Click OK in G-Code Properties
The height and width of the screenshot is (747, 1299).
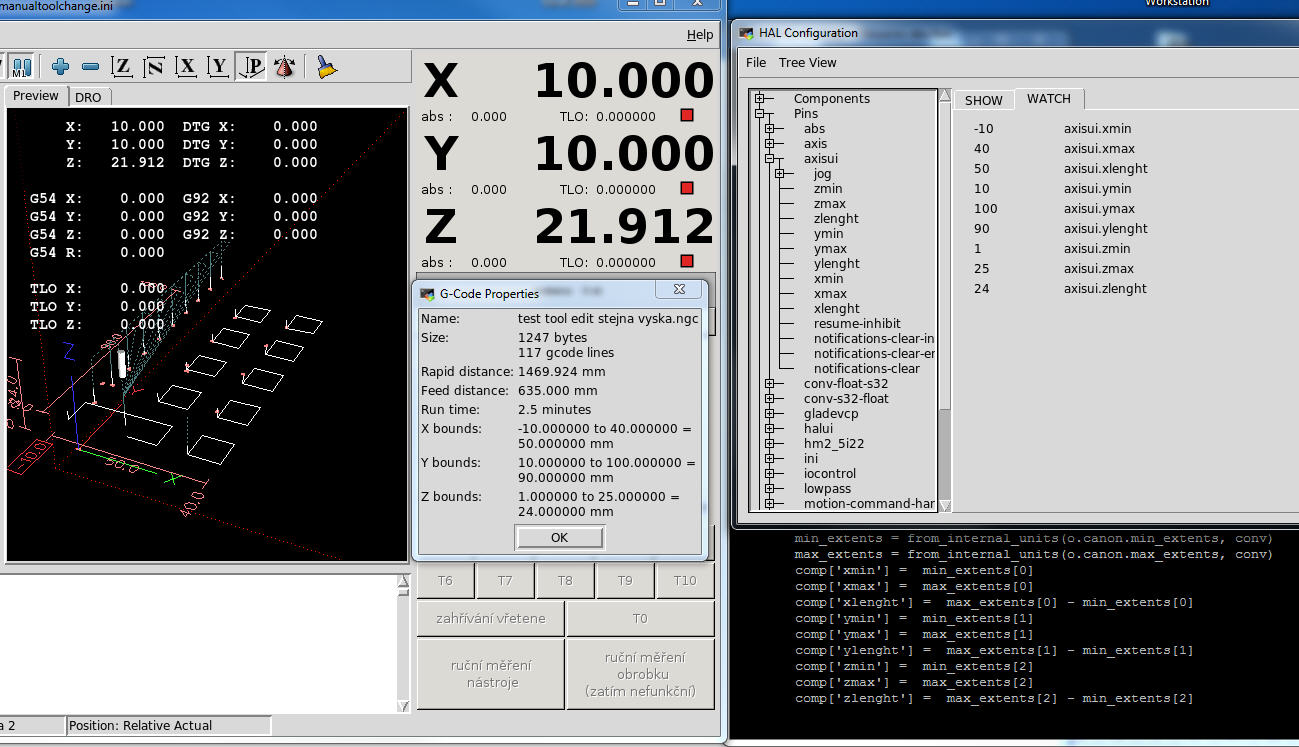point(559,538)
